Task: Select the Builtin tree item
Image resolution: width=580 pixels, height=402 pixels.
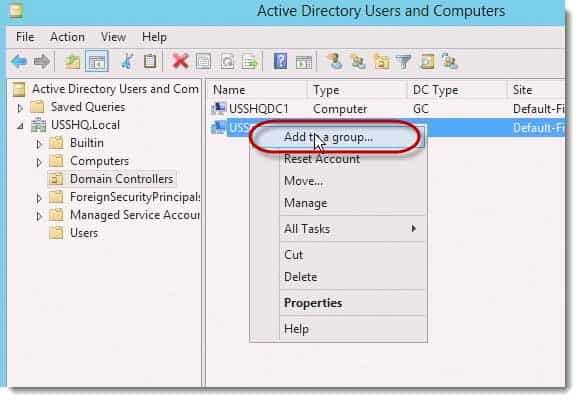Action: point(87,143)
